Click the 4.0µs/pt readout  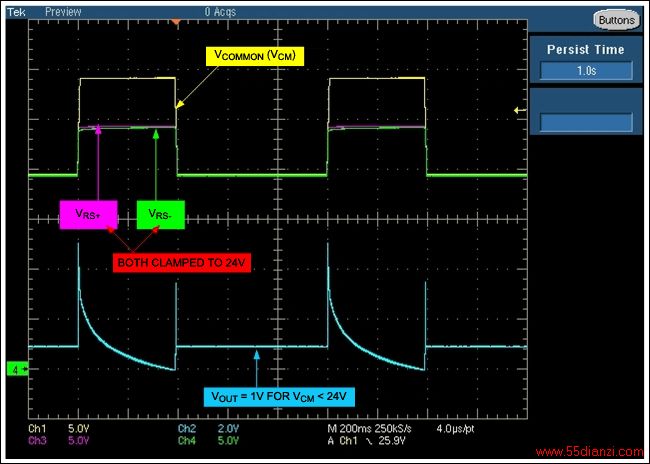coord(455,429)
